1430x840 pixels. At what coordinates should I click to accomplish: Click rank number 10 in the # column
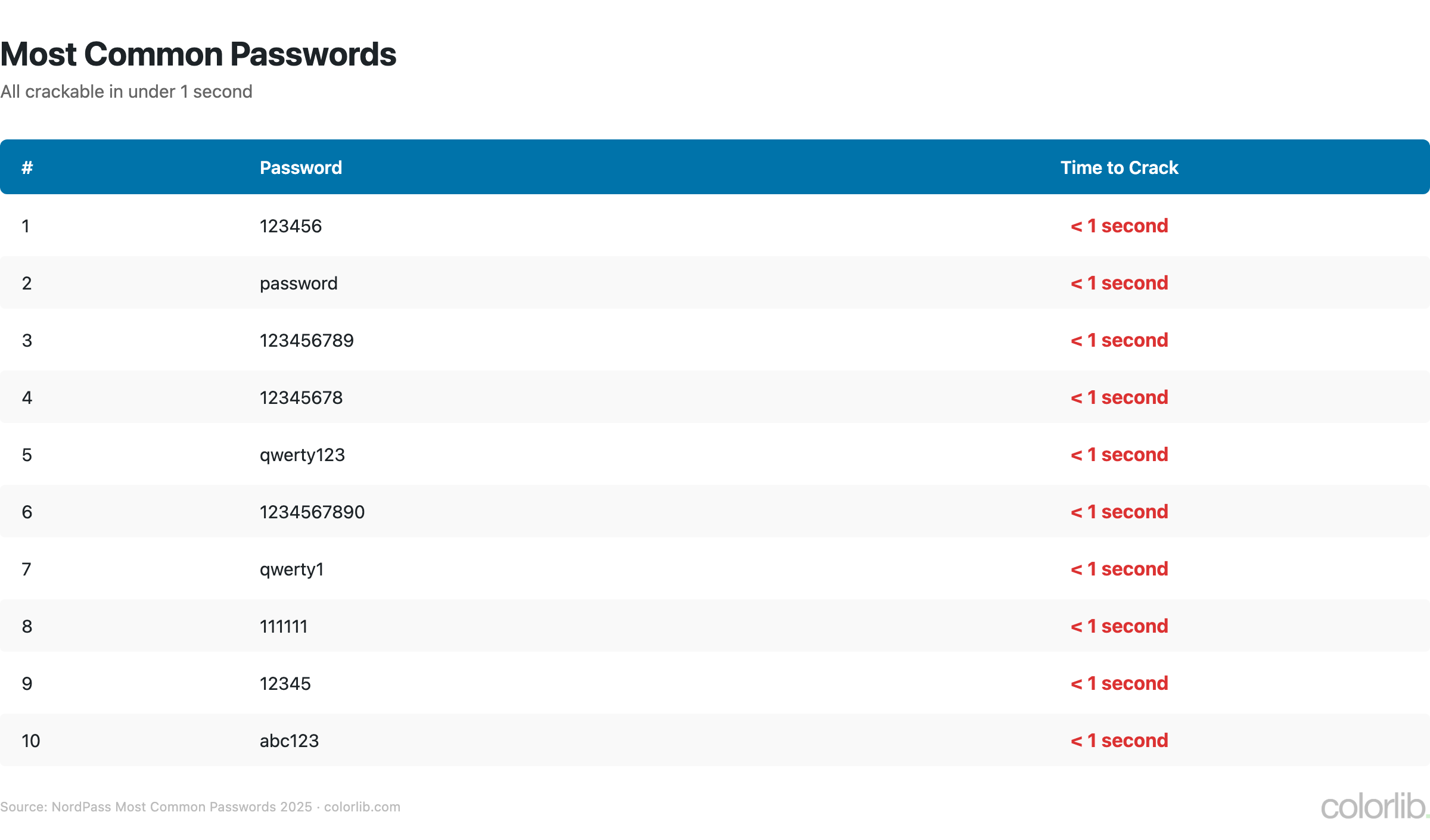pyautogui.click(x=31, y=741)
